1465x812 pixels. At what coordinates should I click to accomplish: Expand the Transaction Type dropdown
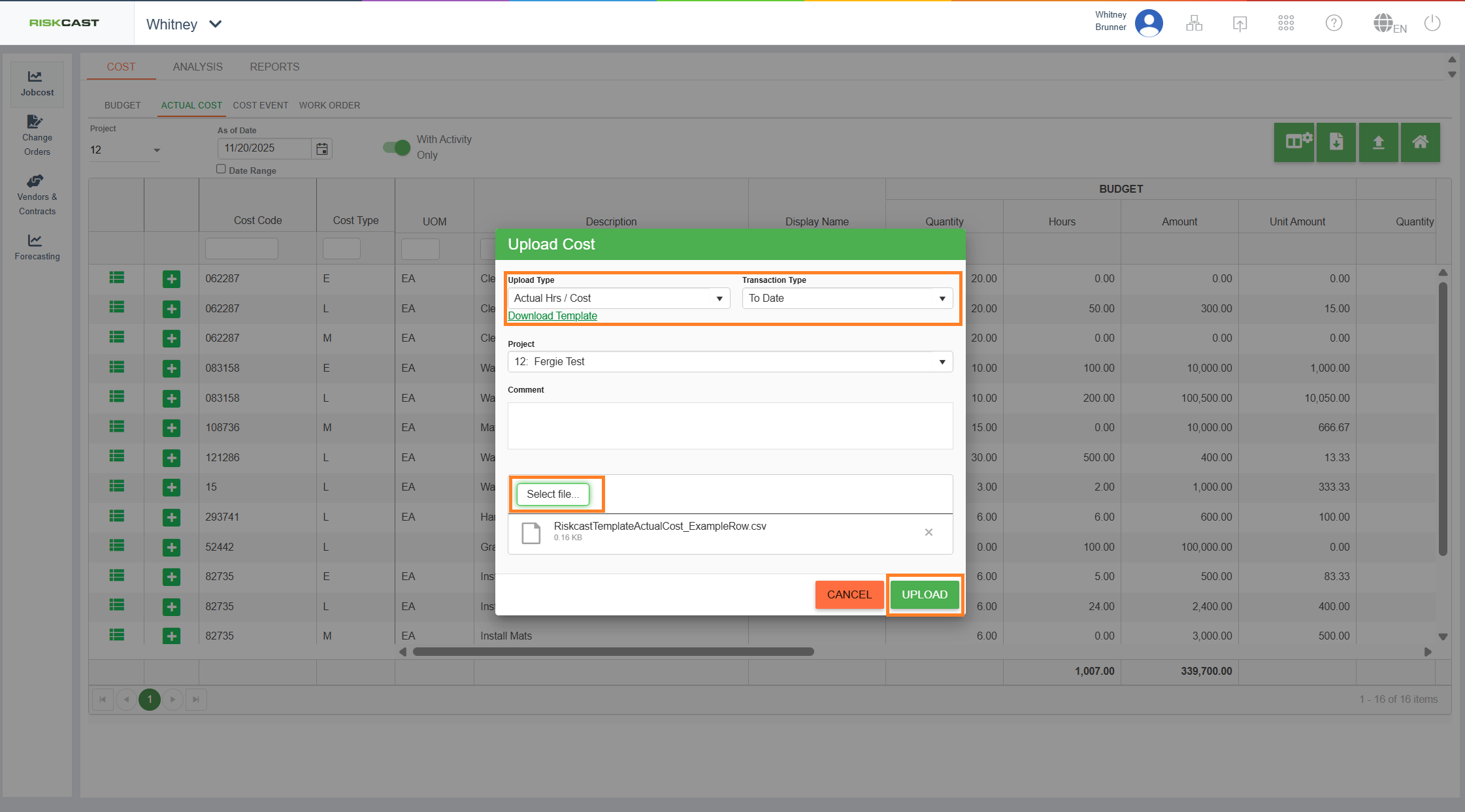coord(847,299)
